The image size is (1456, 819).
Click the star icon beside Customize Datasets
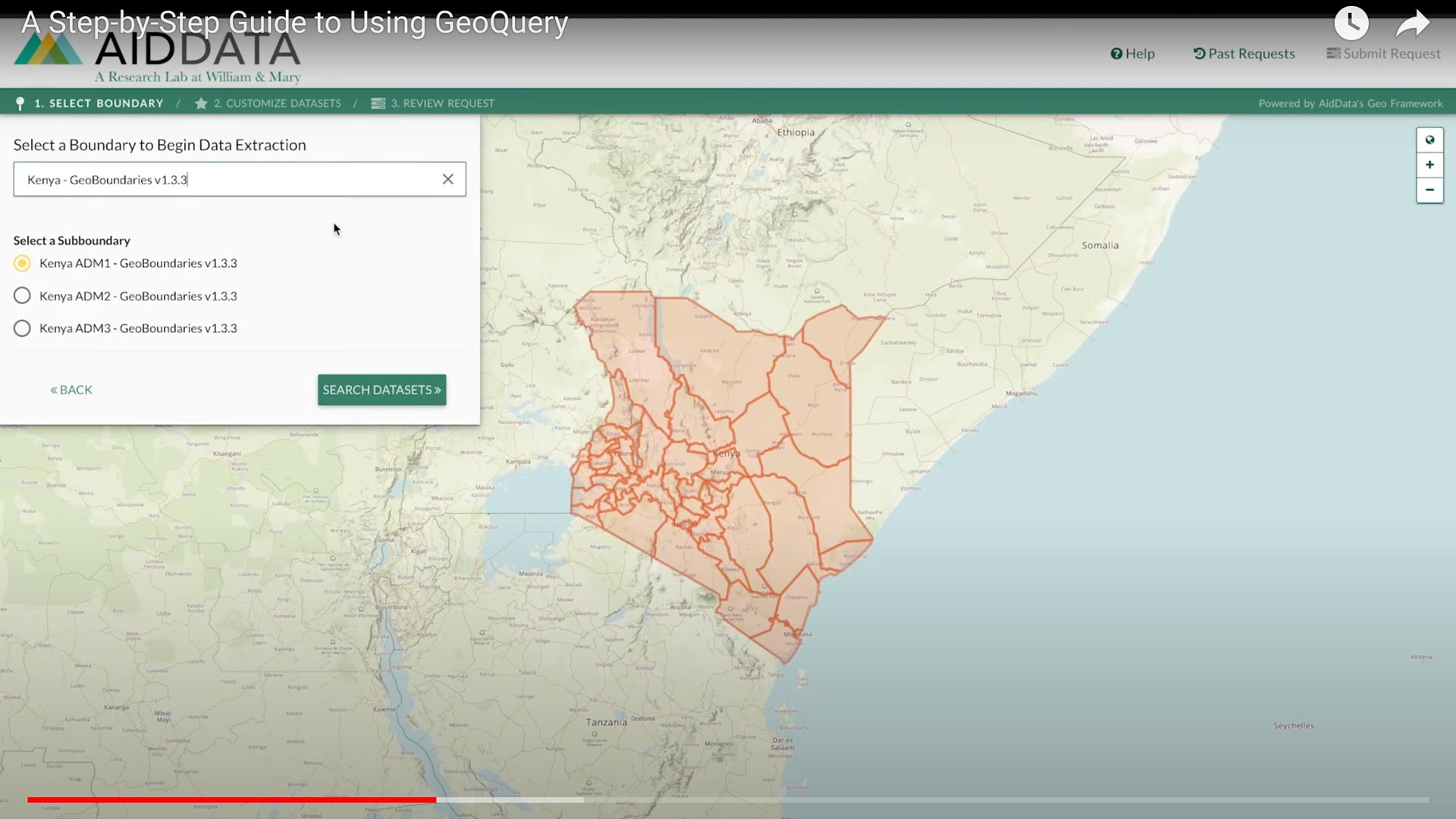[200, 103]
